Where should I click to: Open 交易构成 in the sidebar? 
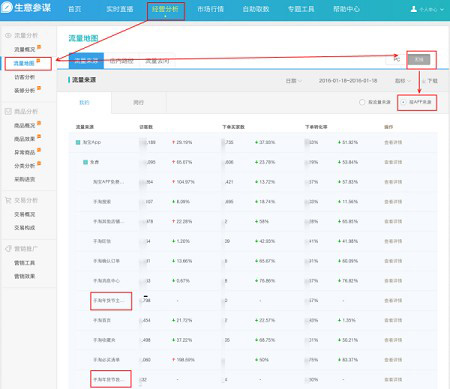tap(24, 228)
